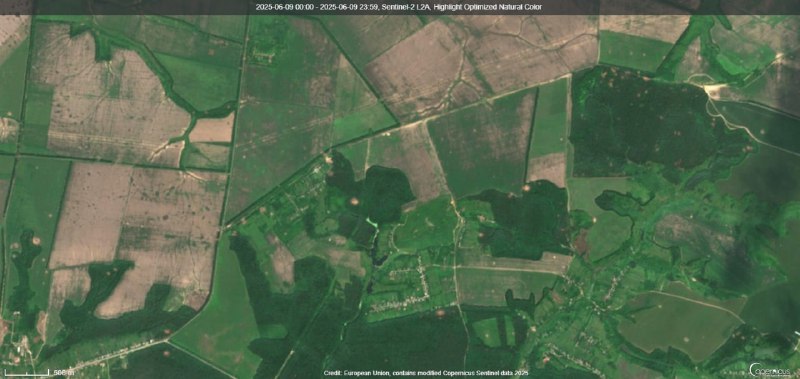The image size is (800, 379).
Task: Click the small pale clearing at the middle forest's top edge
Action: click(526, 188)
